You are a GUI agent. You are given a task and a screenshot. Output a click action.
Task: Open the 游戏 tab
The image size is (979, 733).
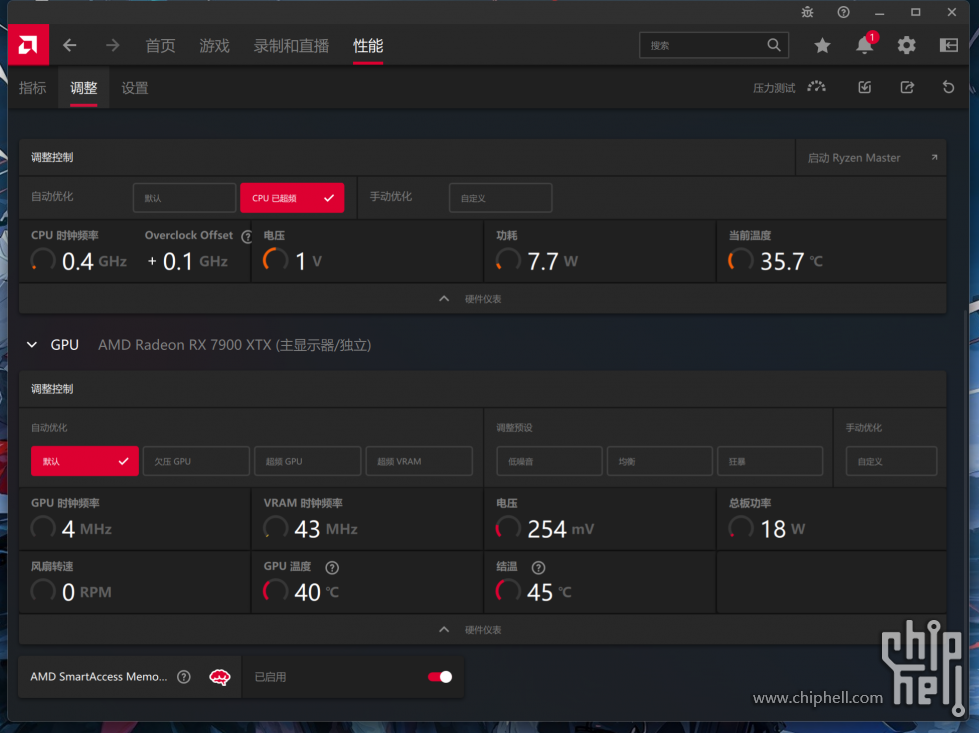[x=214, y=46]
